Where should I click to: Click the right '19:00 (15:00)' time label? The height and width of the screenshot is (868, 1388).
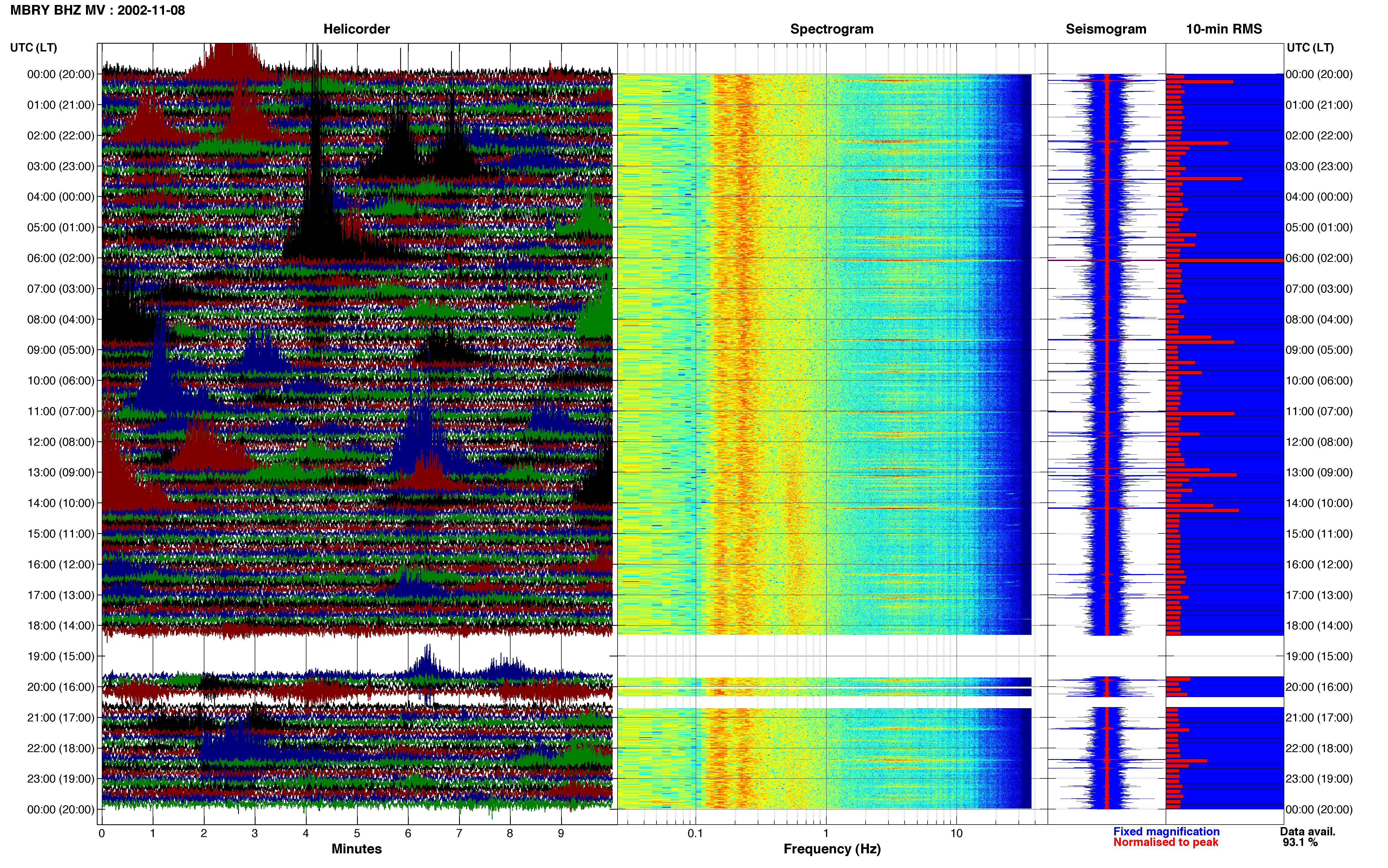tap(1319, 656)
